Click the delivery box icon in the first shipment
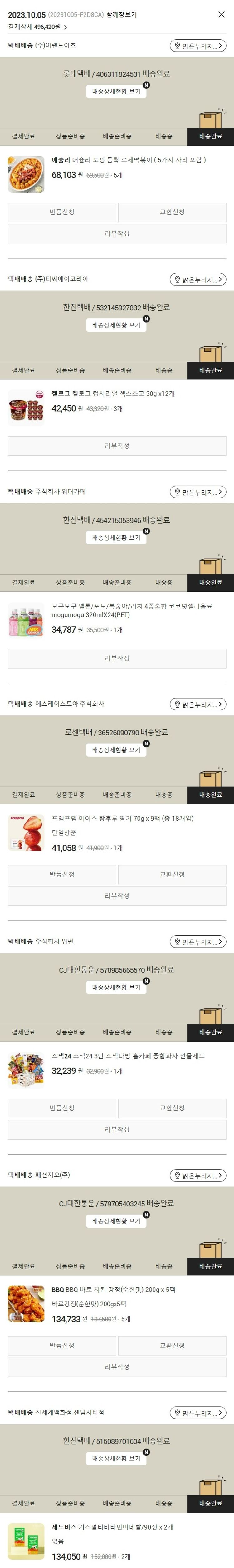Viewport: 234px width, 1568px height. (x=211, y=118)
